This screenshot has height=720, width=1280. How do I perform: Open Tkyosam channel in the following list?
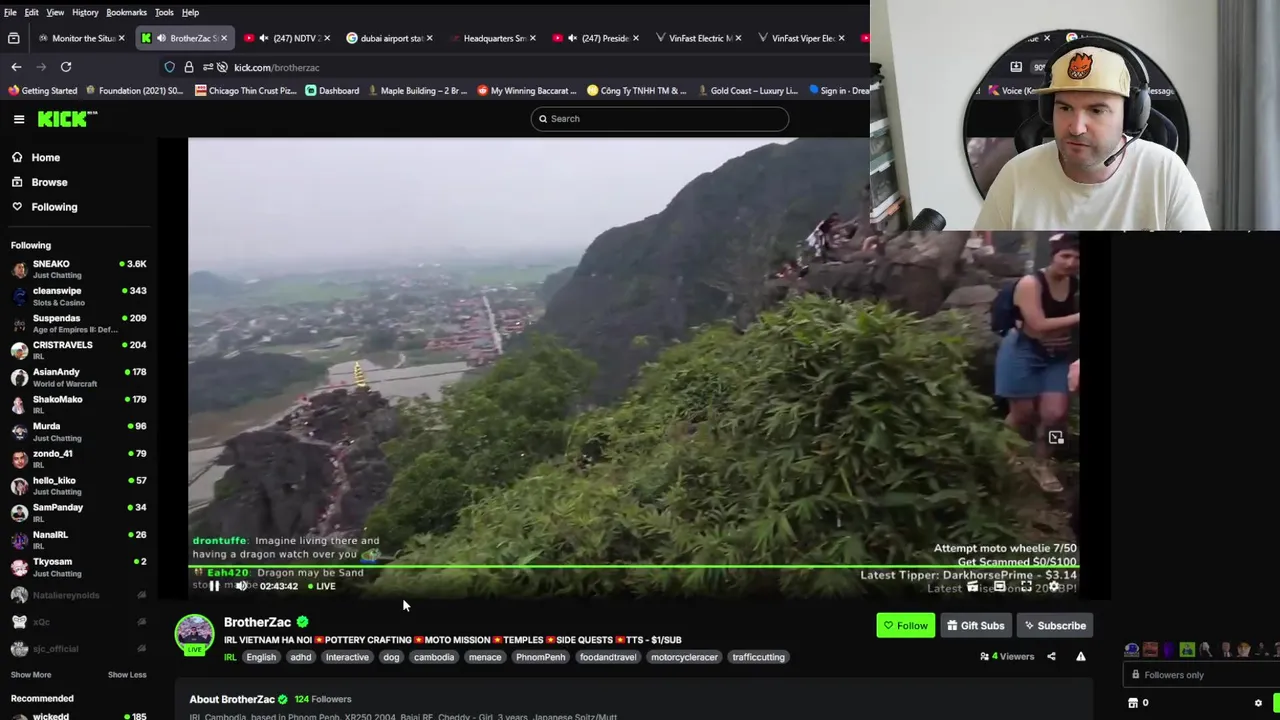coord(78,566)
